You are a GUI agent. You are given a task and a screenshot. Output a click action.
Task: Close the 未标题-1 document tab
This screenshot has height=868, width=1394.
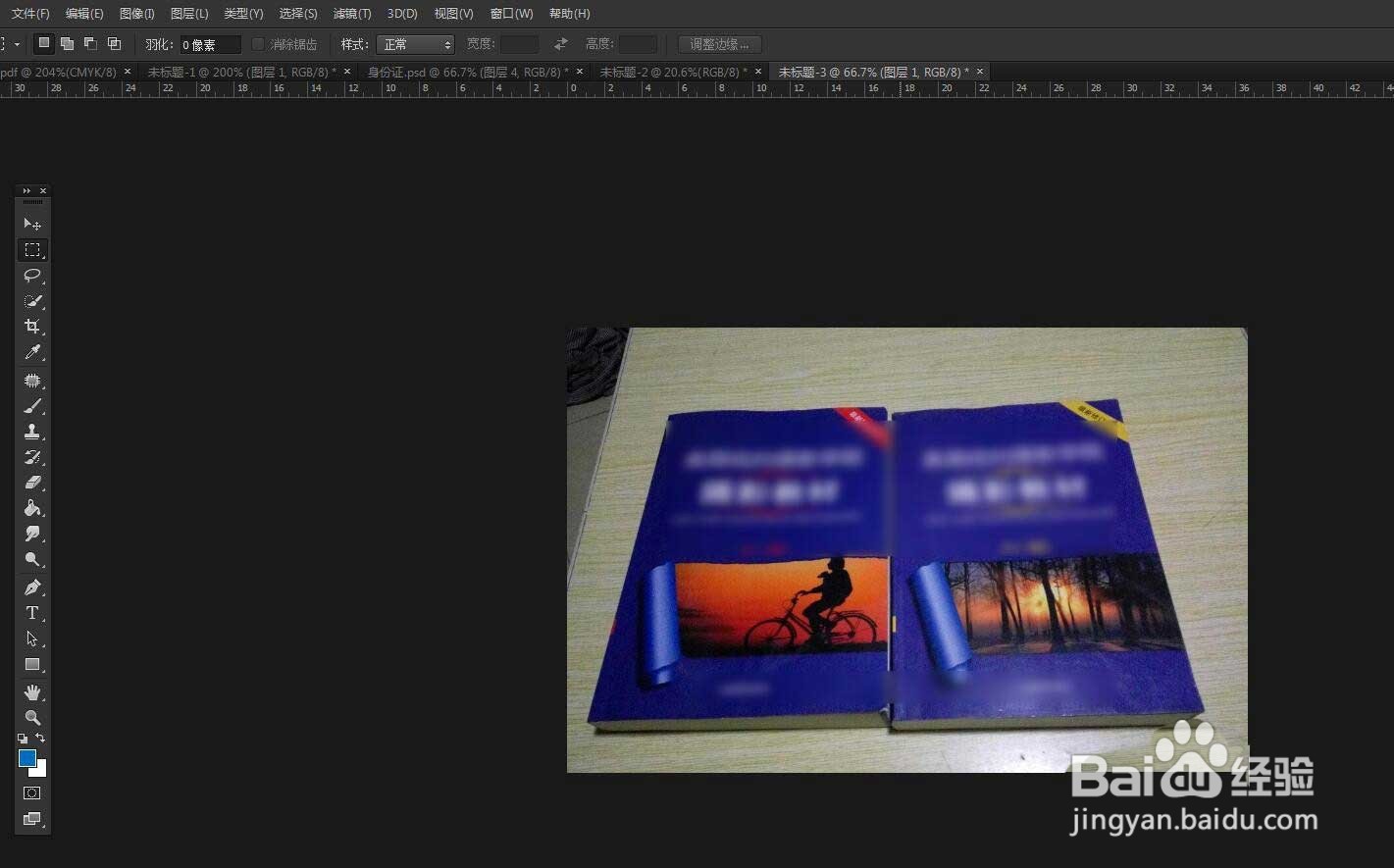pyautogui.click(x=347, y=72)
